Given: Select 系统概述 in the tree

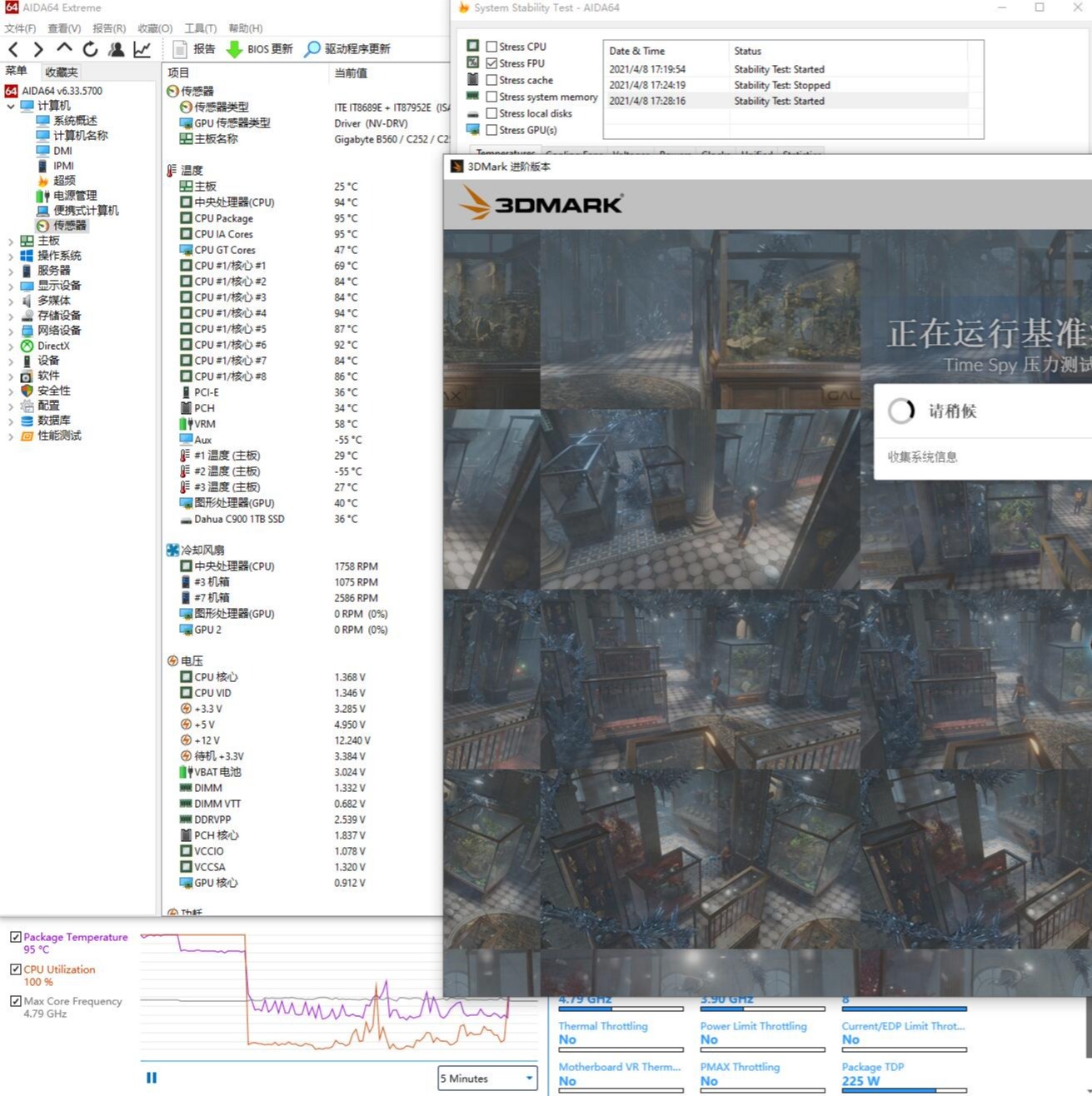Looking at the screenshot, I should pyautogui.click(x=75, y=121).
